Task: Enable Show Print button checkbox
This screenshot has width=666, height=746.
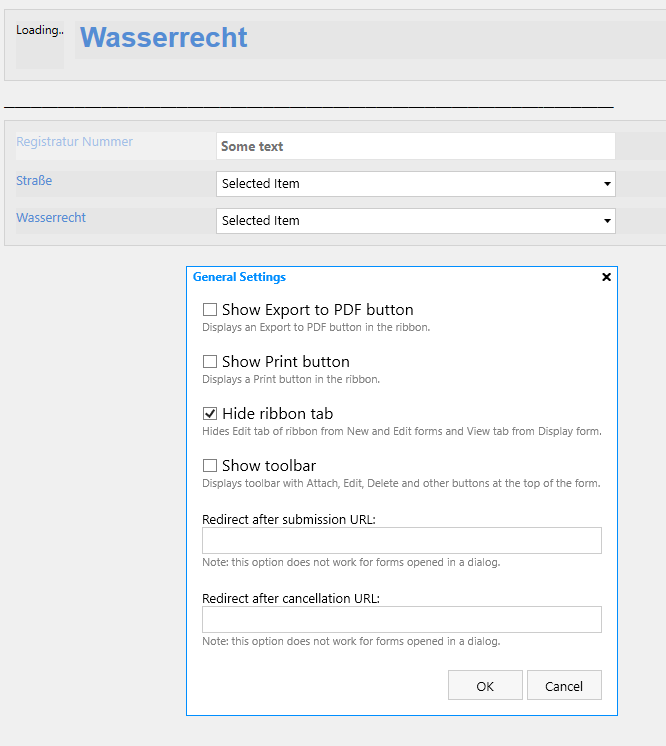Action: click(210, 362)
